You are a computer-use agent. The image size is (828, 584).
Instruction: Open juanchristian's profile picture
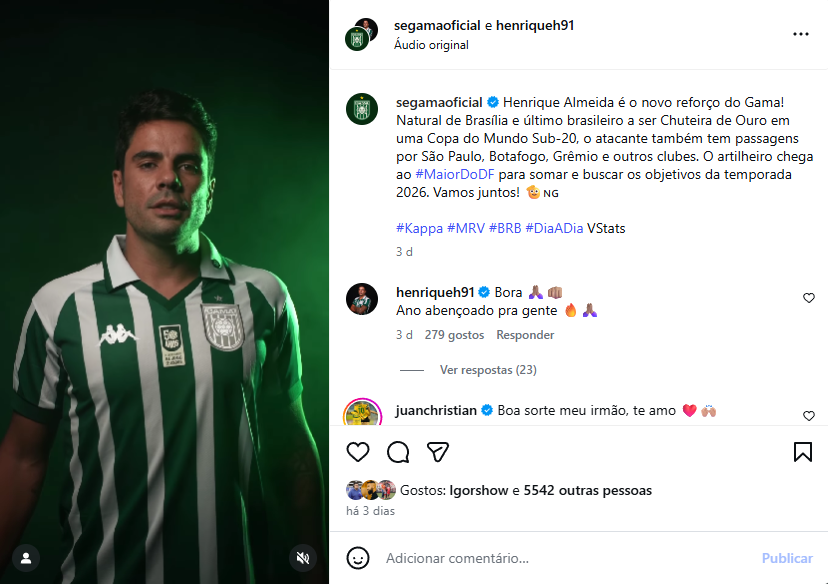tap(361, 413)
